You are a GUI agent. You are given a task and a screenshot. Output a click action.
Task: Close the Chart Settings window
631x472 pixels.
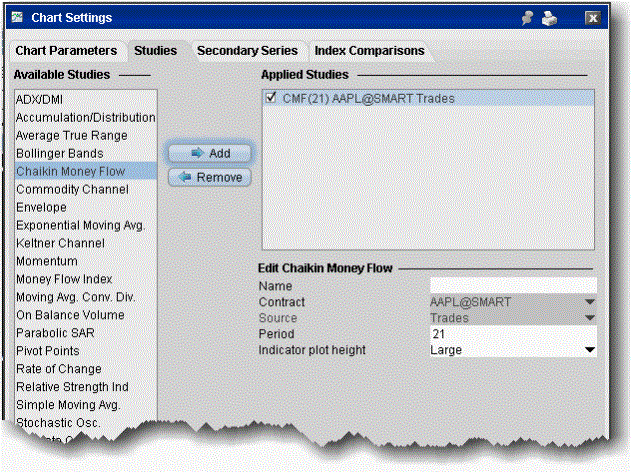click(592, 18)
